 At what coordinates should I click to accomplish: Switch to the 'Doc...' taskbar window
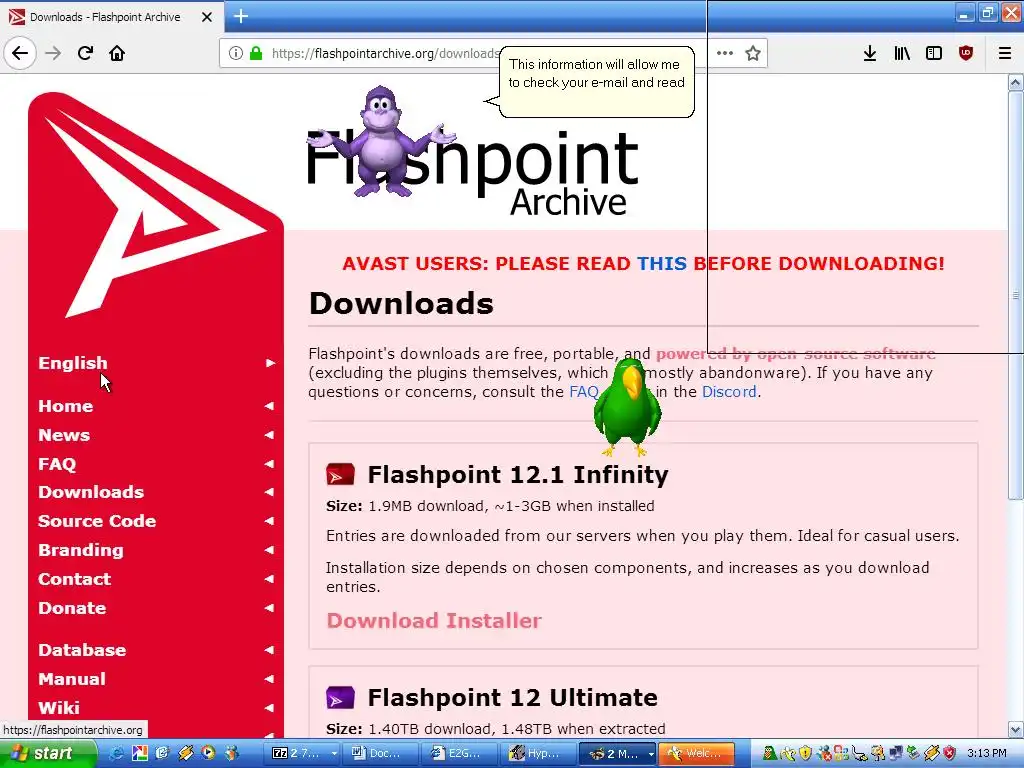(x=380, y=753)
